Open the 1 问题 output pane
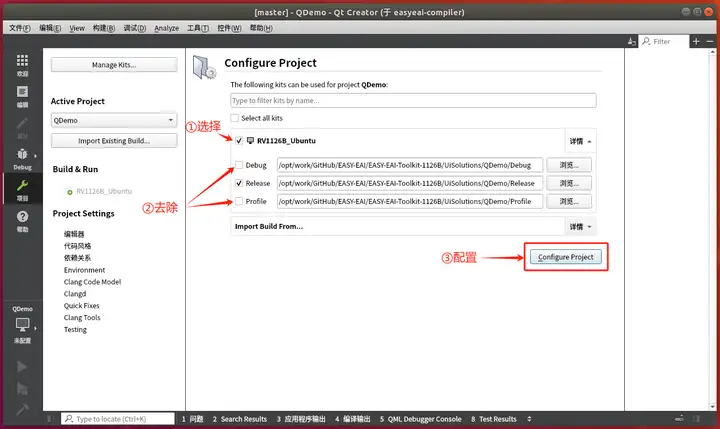Screen dimensions: 720x429 click(x=192, y=419)
